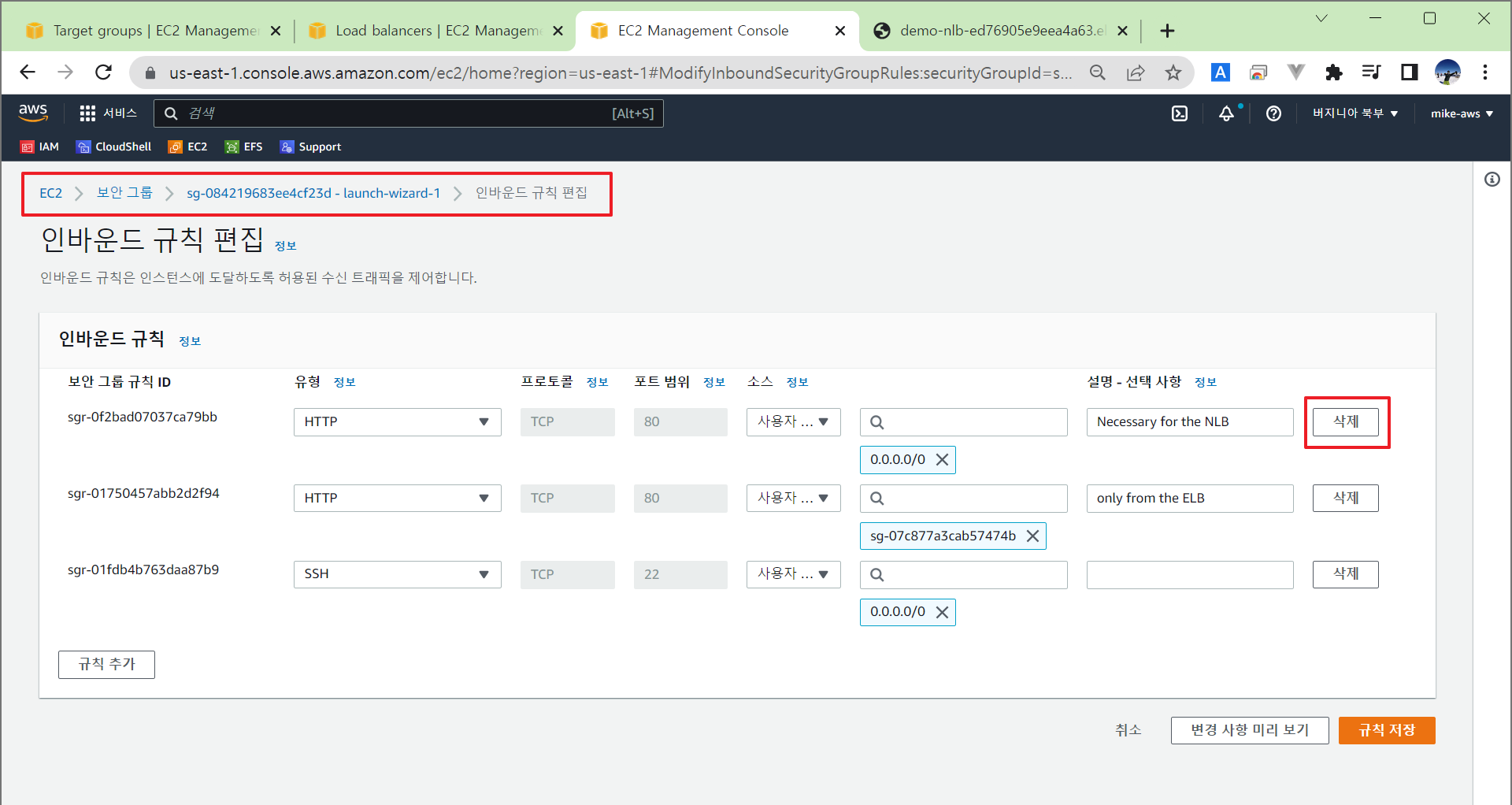The image size is (1512, 805).
Task: Open CloudShell shortcut in favorites bar
Action: pos(113,147)
